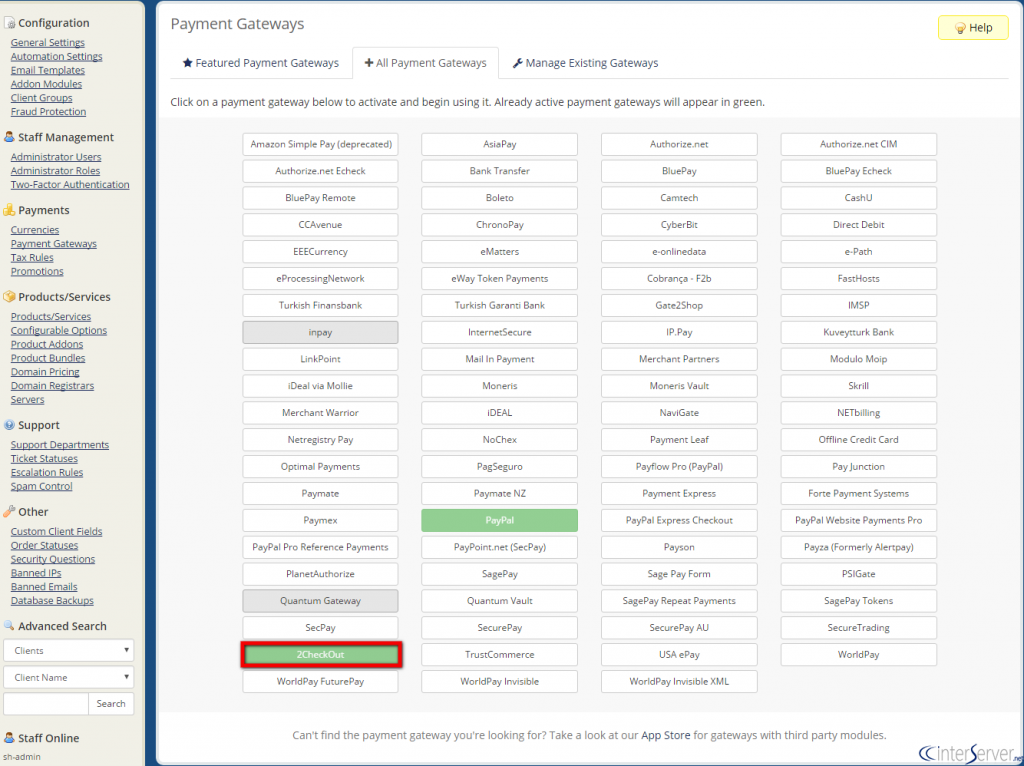The image size is (1024, 766).
Task: Open Support Departments link
Action: (59, 445)
